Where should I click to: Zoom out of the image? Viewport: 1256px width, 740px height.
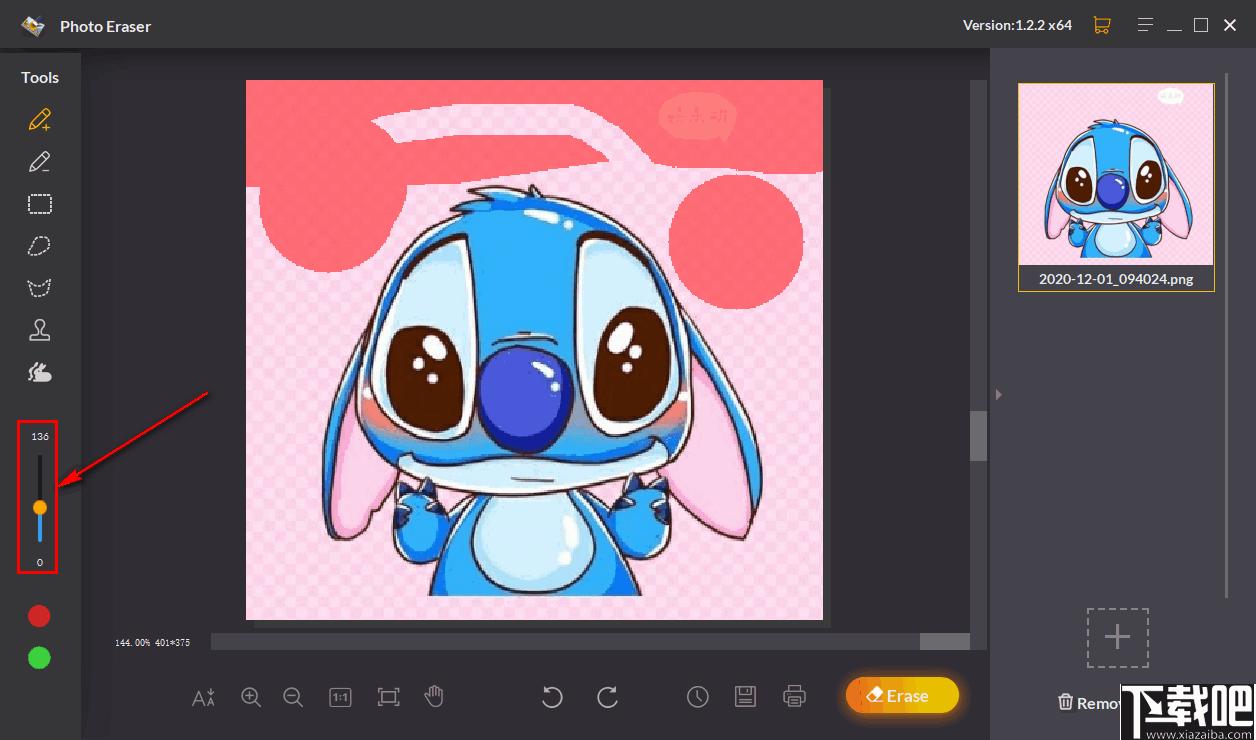[293, 697]
